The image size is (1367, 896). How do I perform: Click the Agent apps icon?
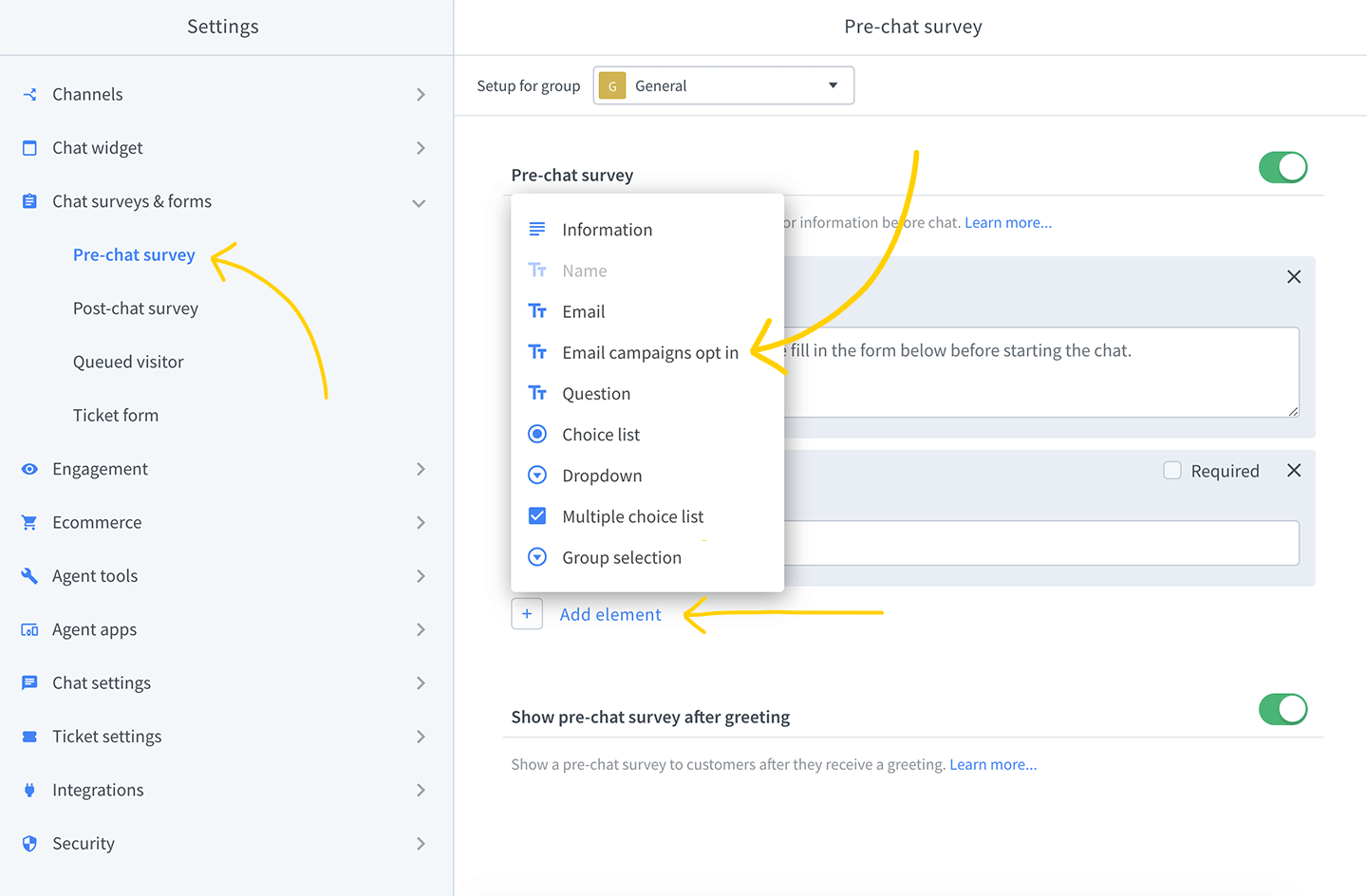coord(29,629)
